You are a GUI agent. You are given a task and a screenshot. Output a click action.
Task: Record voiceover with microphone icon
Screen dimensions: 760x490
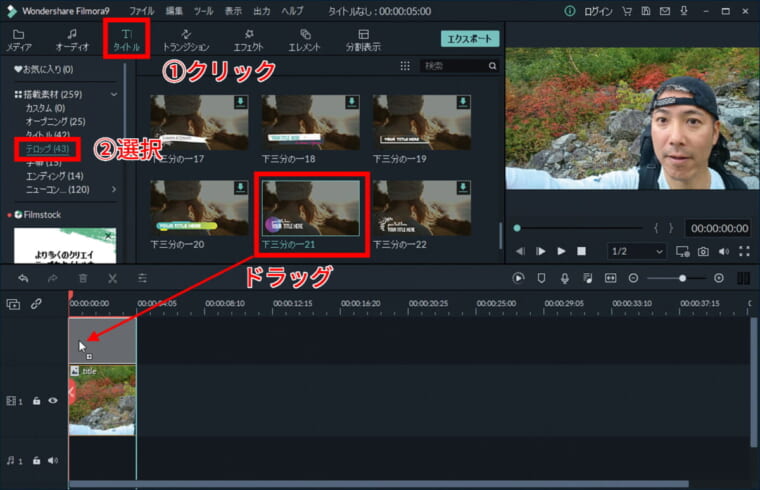coord(565,278)
